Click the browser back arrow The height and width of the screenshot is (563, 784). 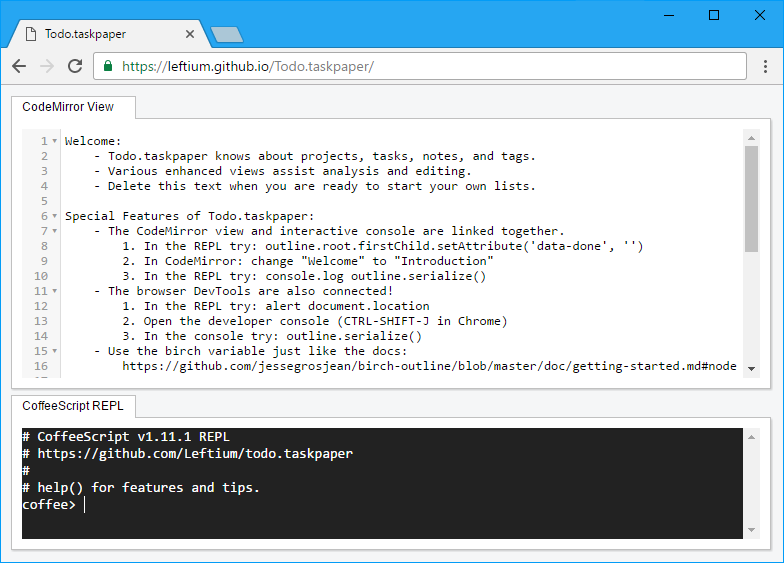click(x=19, y=66)
